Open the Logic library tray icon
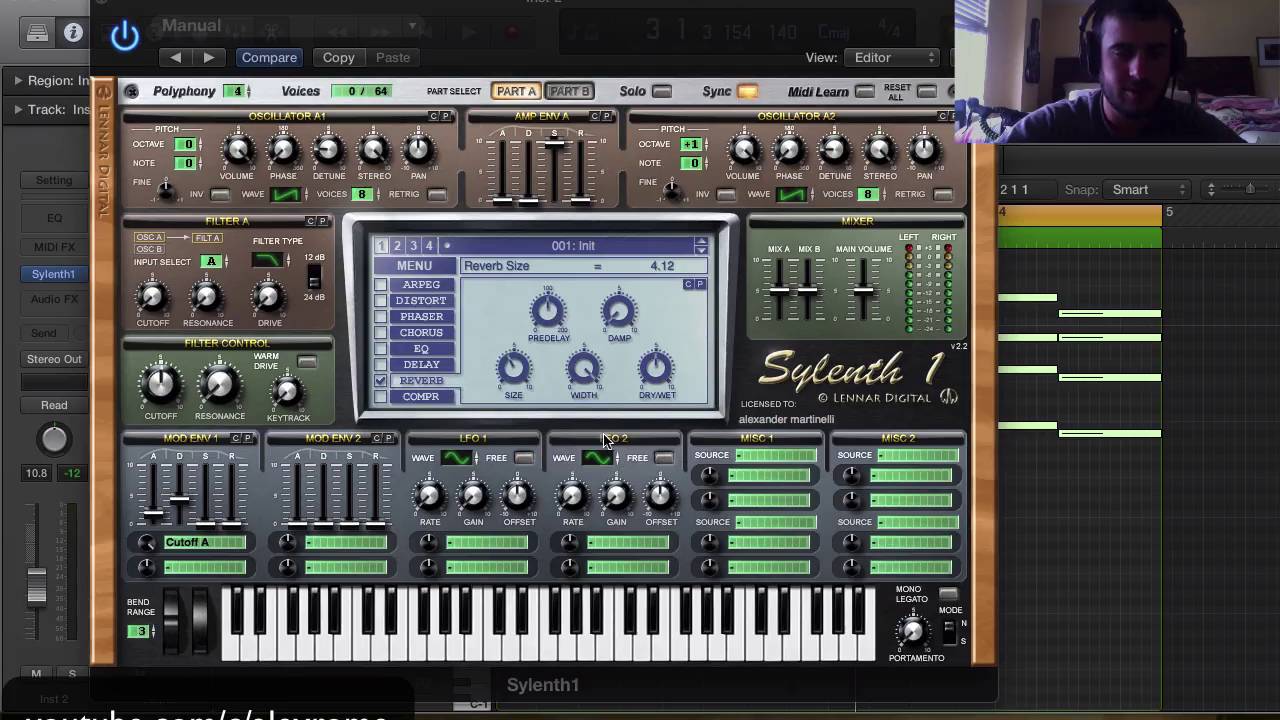The height and width of the screenshot is (720, 1280). 37,32
